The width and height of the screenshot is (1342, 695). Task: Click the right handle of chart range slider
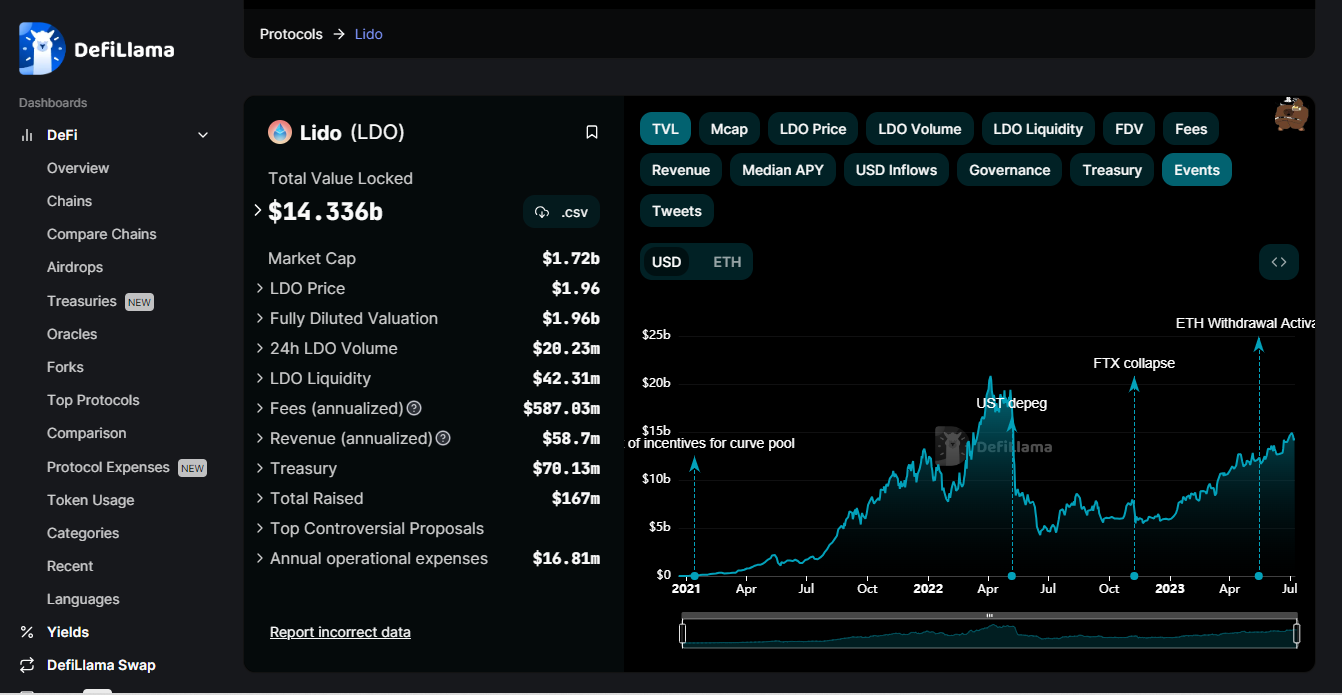(x=1297, y=633)
